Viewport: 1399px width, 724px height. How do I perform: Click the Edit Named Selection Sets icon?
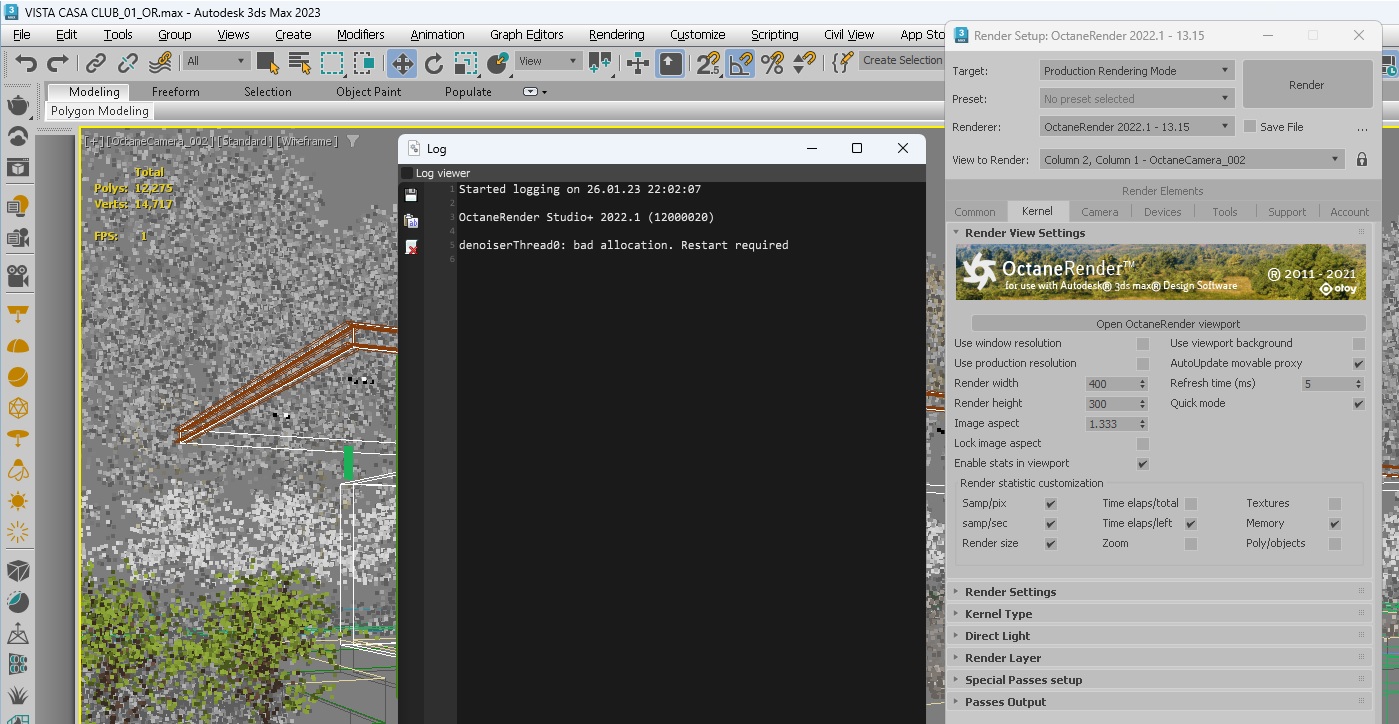(x=841, y=62)
